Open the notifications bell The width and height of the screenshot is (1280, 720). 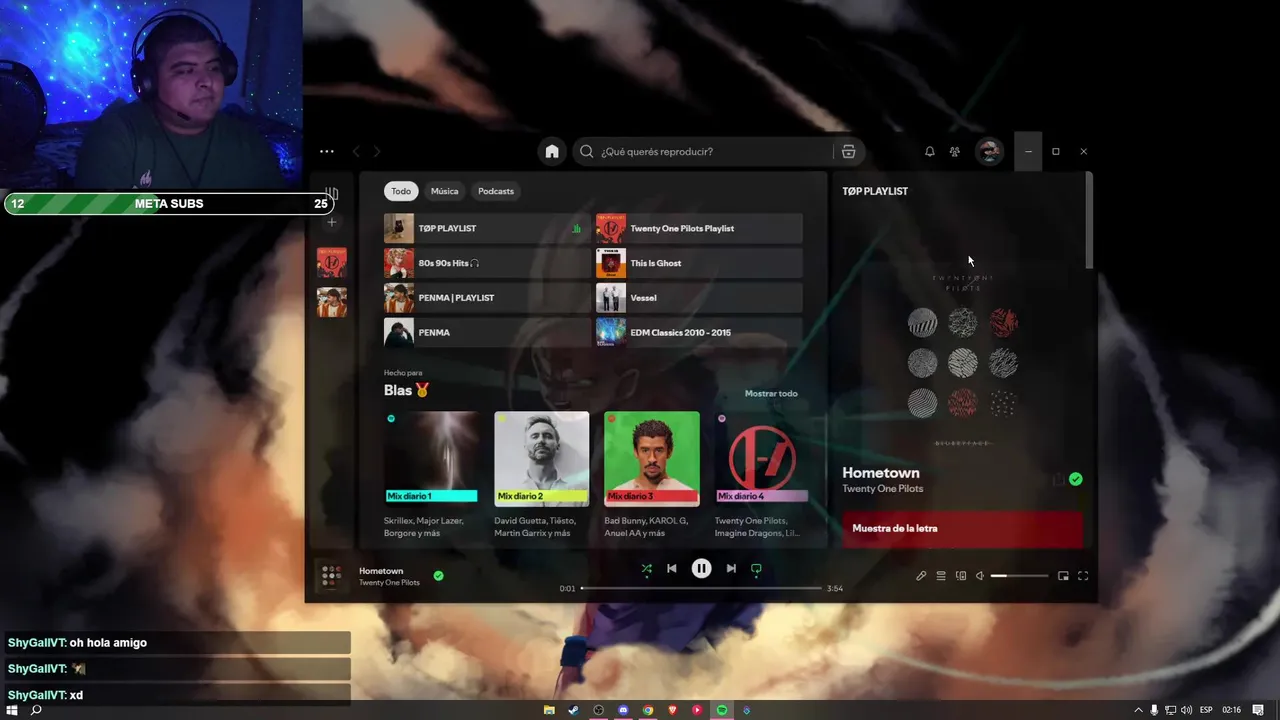point(929,151)
